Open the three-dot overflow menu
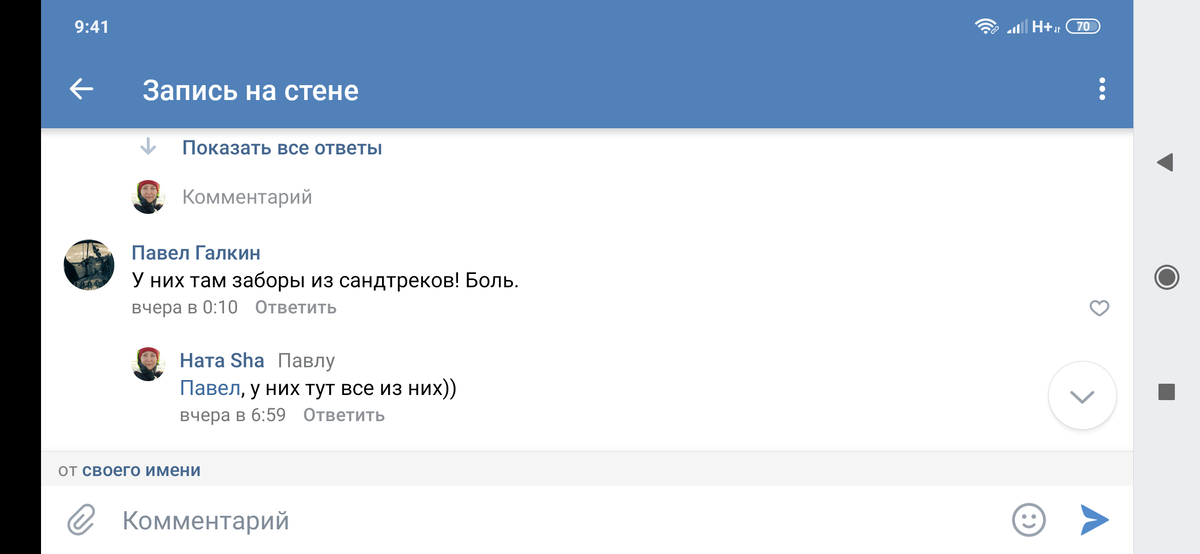The image size is (1200, 554). coord(1101,89)
